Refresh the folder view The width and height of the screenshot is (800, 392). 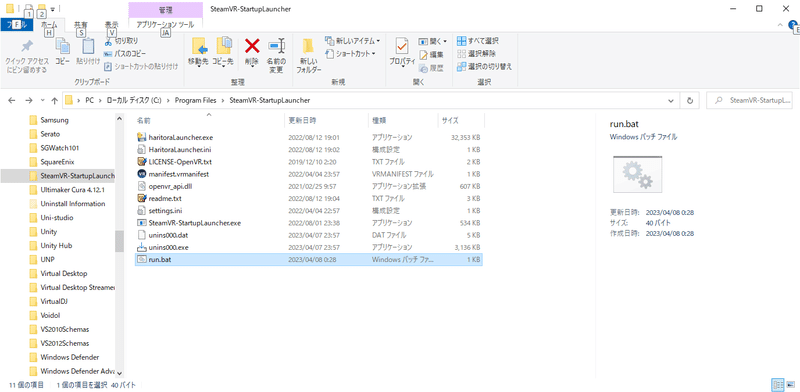pos(690,101)
